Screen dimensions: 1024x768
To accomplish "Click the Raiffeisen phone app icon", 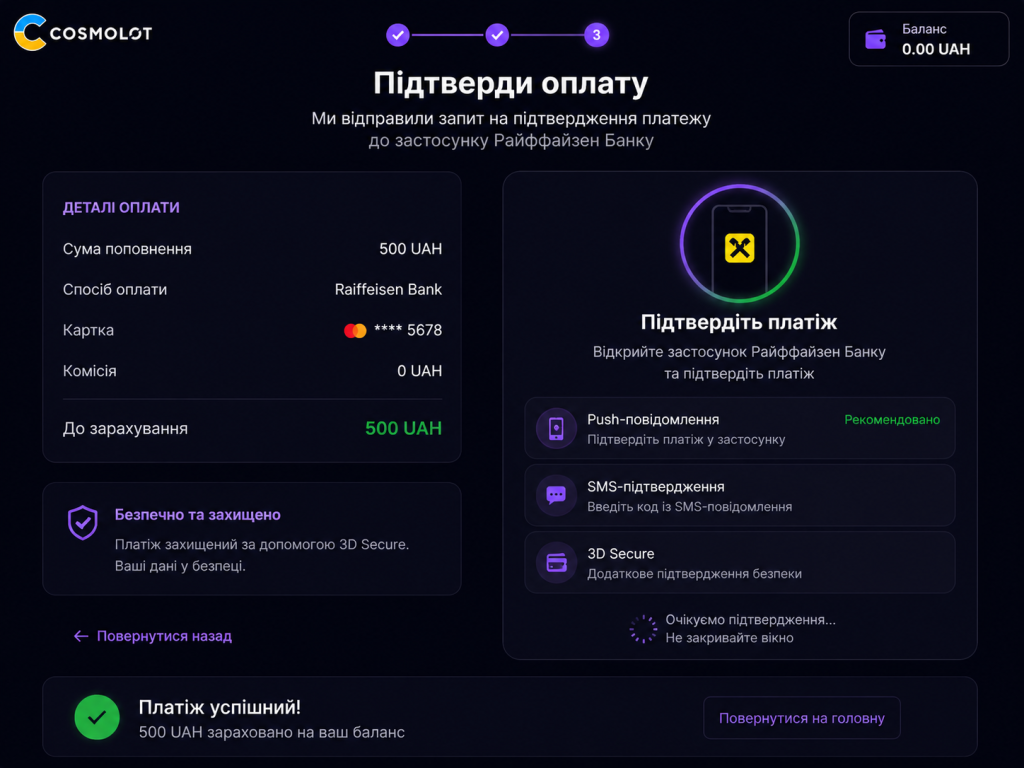I will (739, 248).
